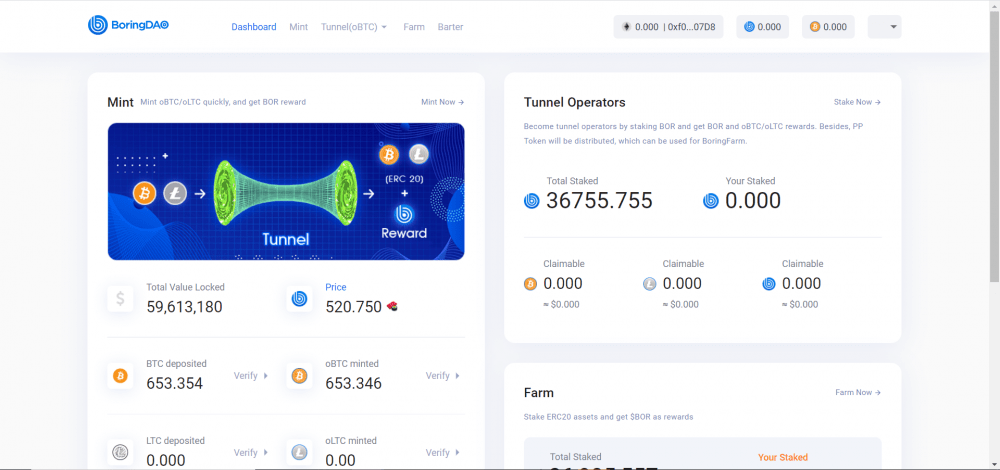This screenshot has height=470, width=1000.
Task: Click the Total Value Locked dollar icon
Action: (x=121, y=298)
